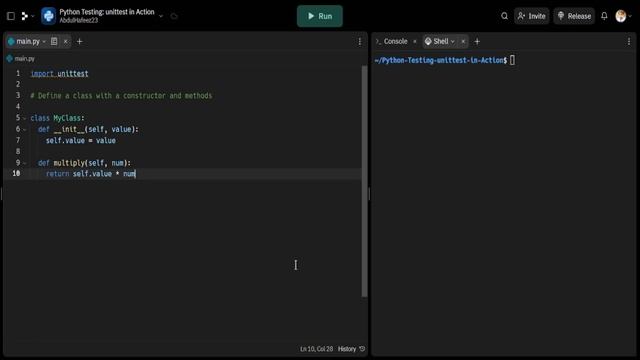Collapse the __init__ method fold arrow
The width and height of the screenshot is (640, 360).
coord(24,129)
